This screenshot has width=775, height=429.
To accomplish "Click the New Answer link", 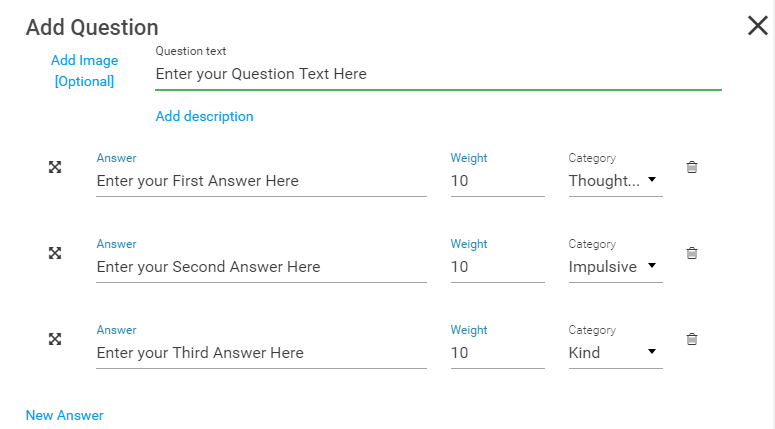I will pyautogui.click(x=65, y=415).
